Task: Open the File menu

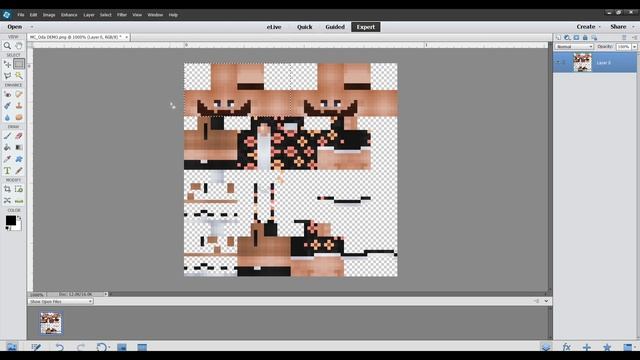Action: 21,15
